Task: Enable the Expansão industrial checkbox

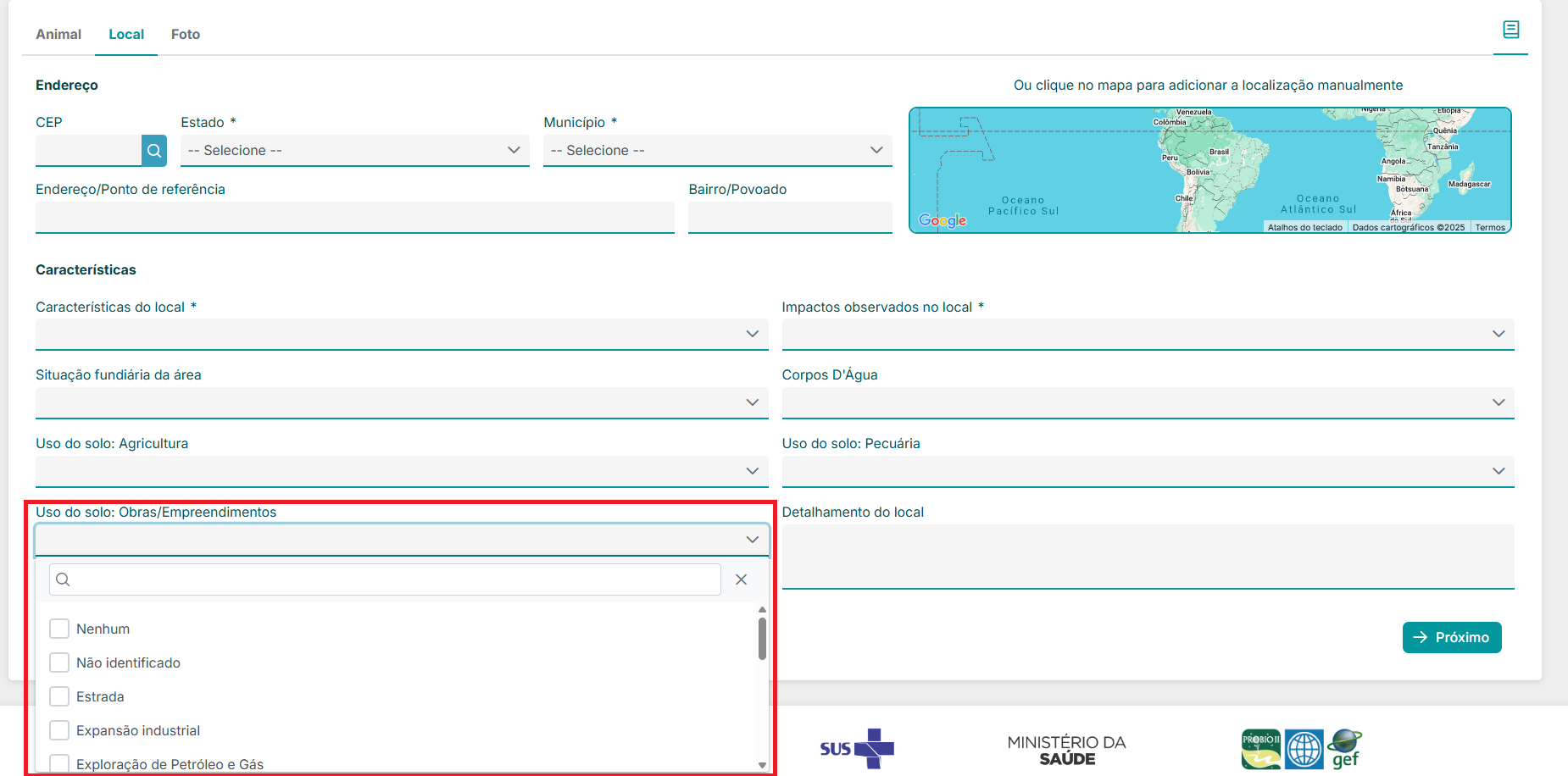Action: coord(59,730)
